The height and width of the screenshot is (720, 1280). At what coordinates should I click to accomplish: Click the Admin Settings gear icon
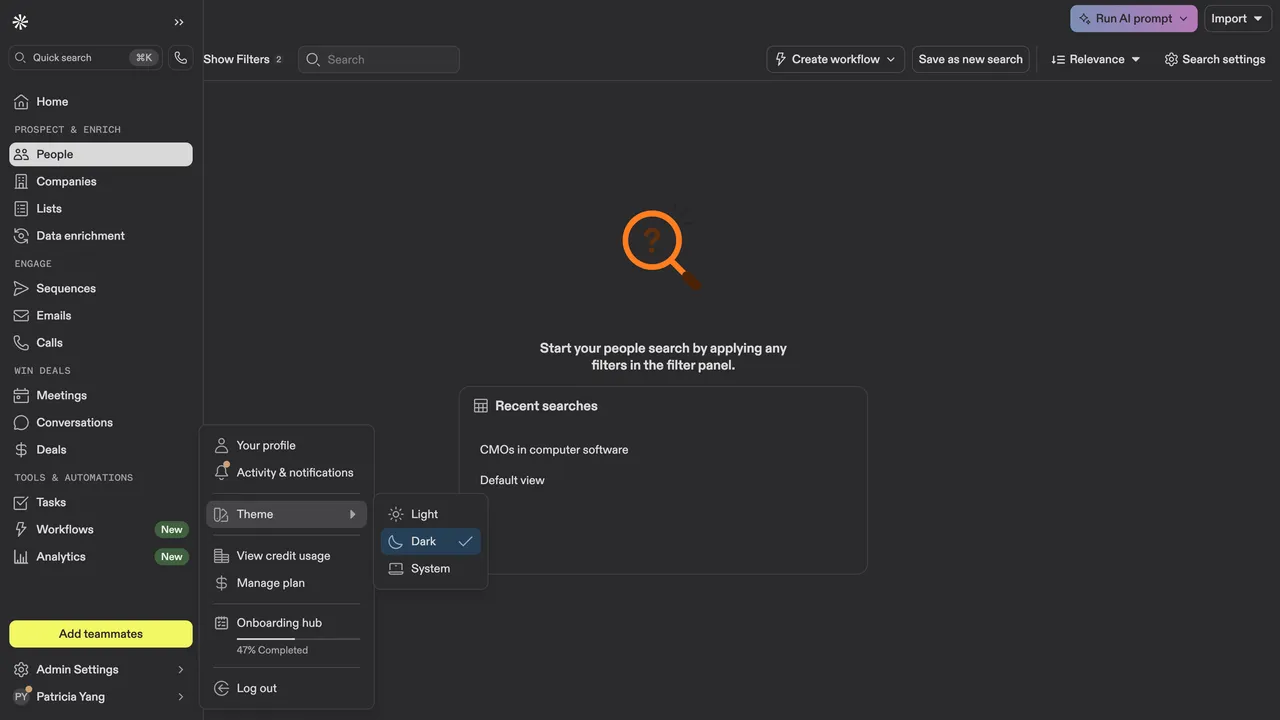point(21,670)
